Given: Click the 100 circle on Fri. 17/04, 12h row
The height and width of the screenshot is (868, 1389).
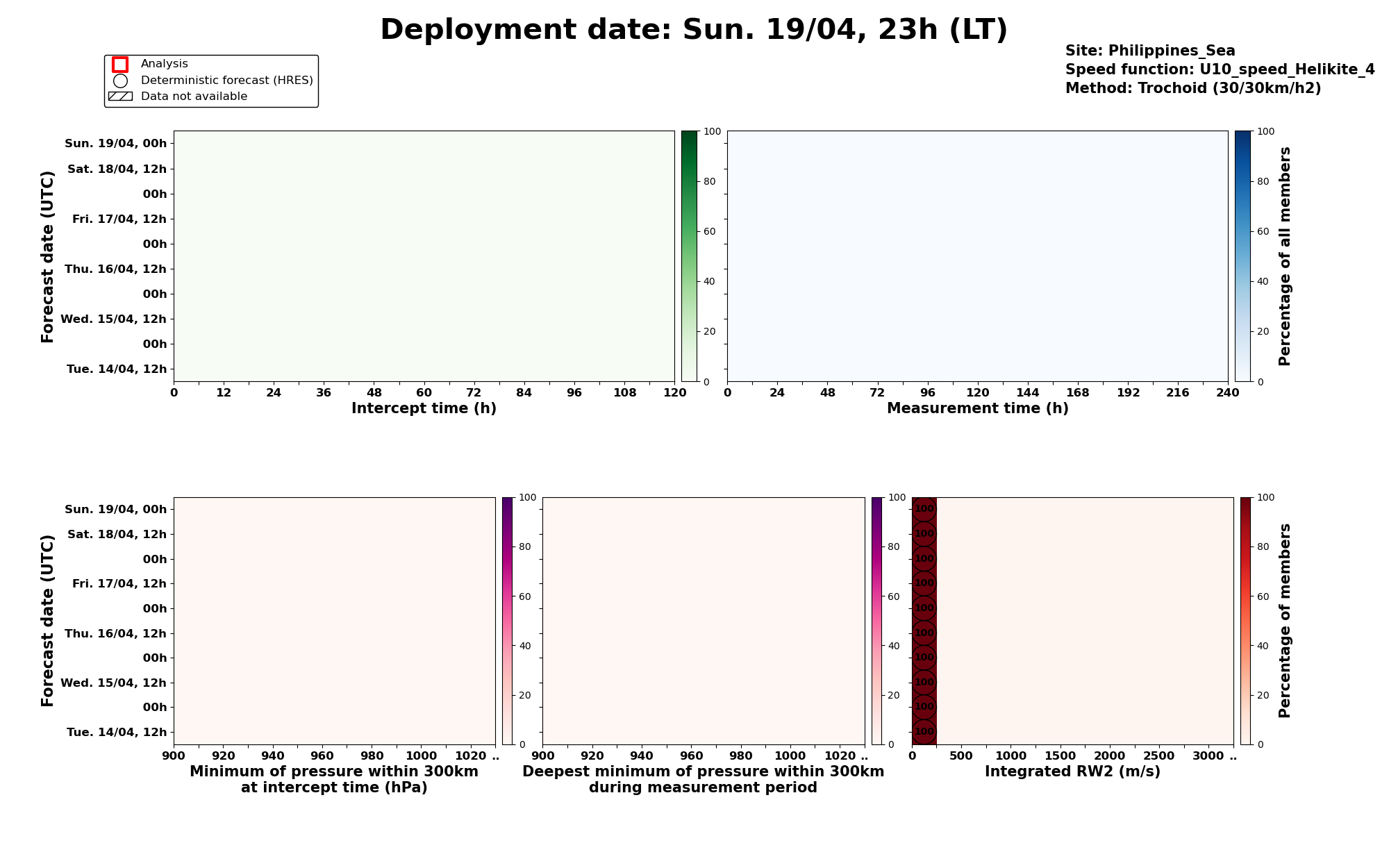Looking at the screenshot, I should 924,583.
